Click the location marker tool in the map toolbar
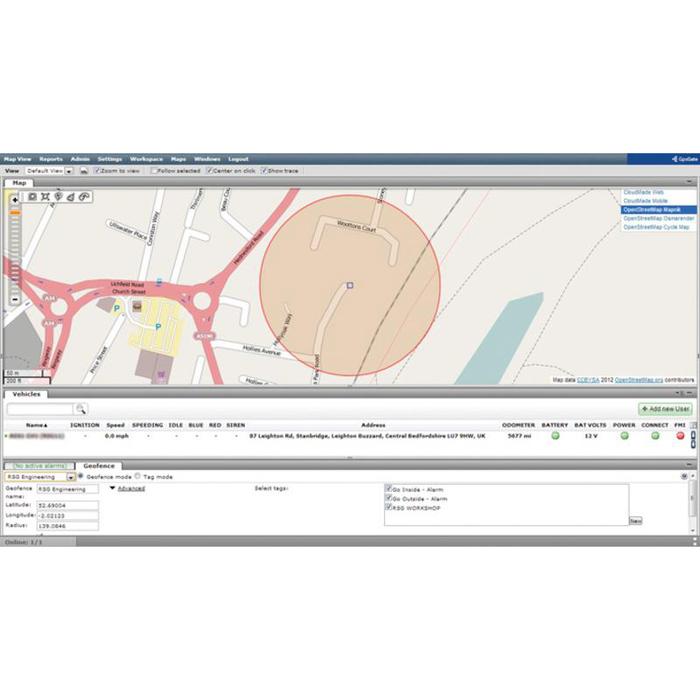 point(58,196)
